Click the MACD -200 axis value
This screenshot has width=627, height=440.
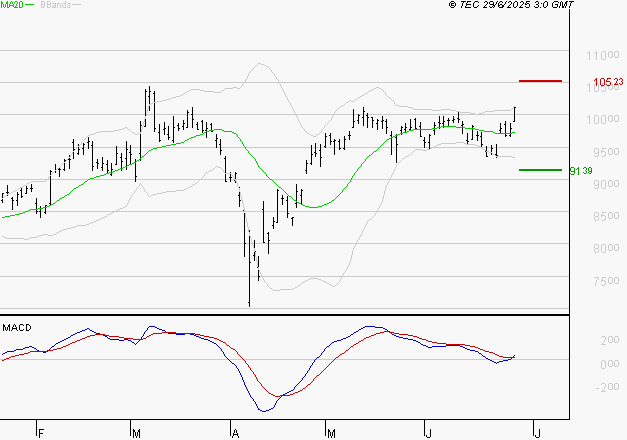click(607, 387)
